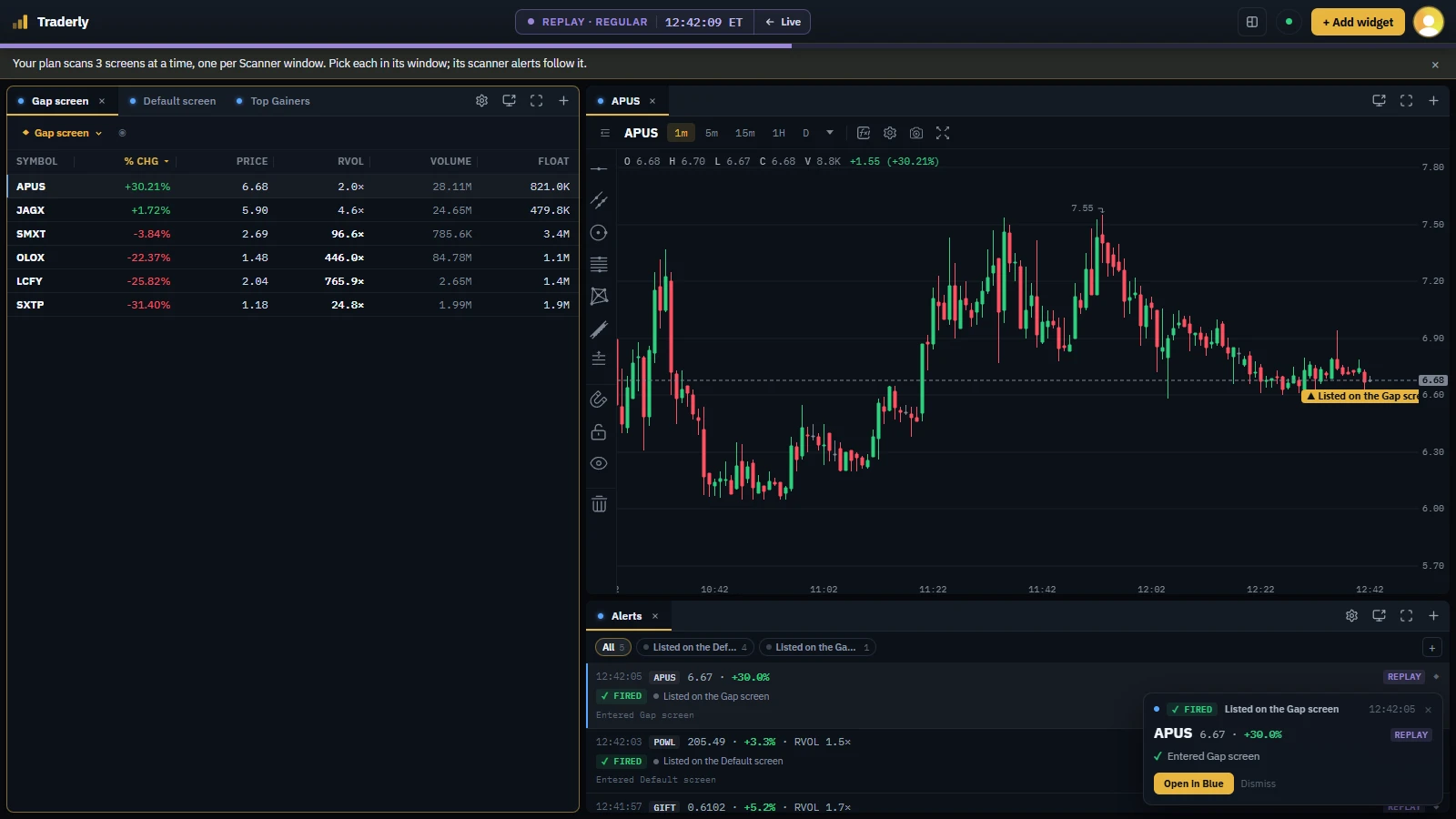This screenshot has height=819, width=1456.
Task: Click Open in Blue button
Action: (1194, 784)
